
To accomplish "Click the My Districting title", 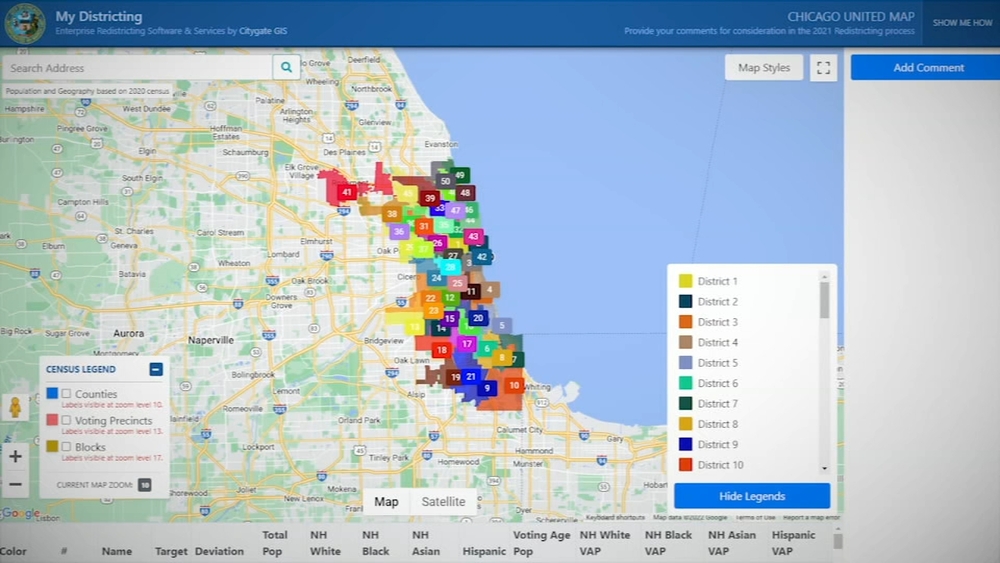I will pos(99,16).
